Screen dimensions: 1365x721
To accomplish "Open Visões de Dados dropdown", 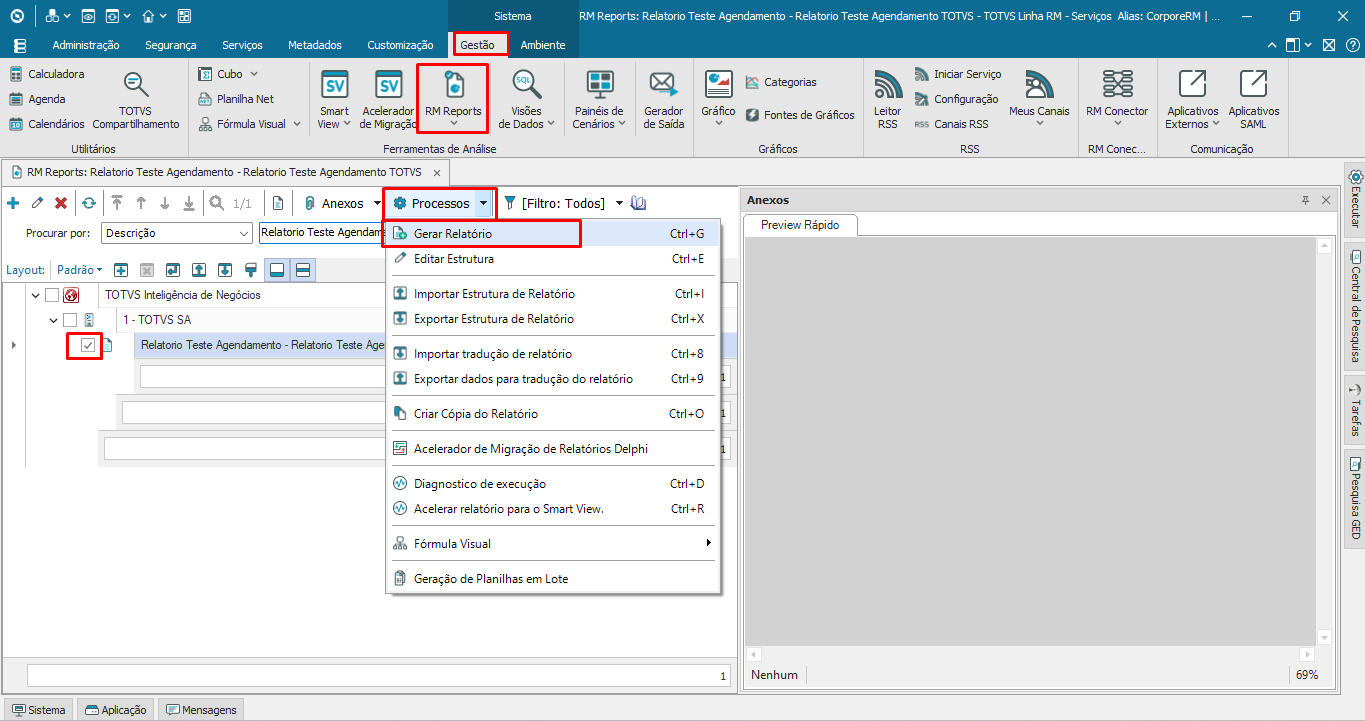I will [x=527, y=100].
